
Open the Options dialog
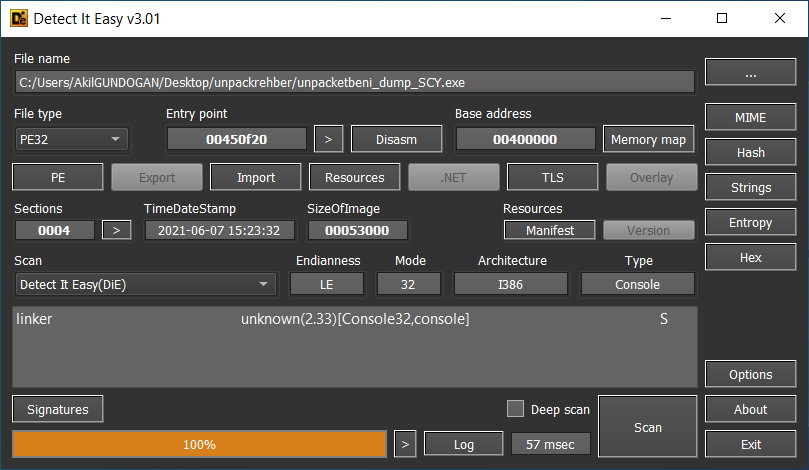[750, 374]
